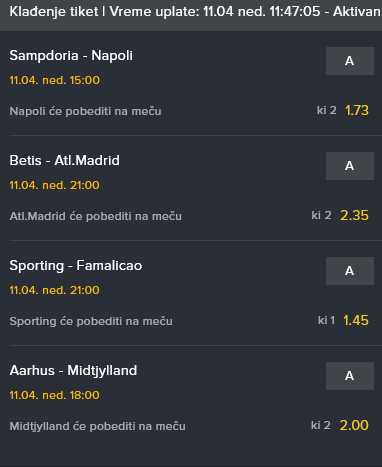
Task: Click the 18:00 kickoff time for Aarhus match
Action: [84, 395]
